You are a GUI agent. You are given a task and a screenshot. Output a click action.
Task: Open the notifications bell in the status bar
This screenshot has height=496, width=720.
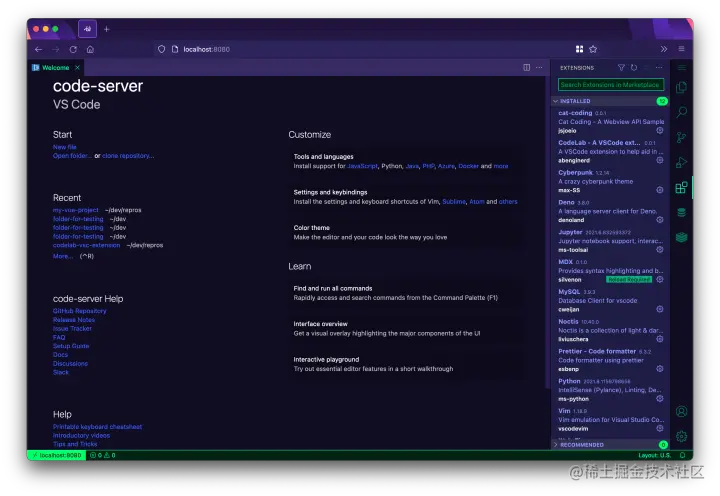coord(683,455)
